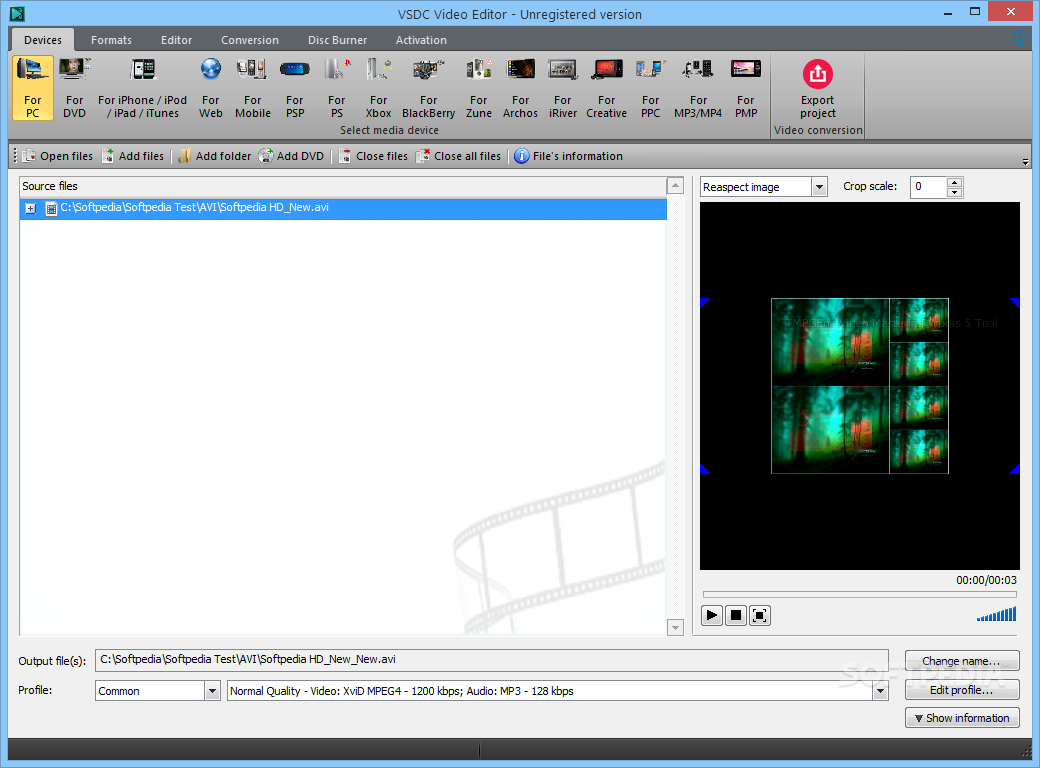The height and width of the screenshot is (768, 1040).
Task: Open the Disc Burner tab
Action: [x=338, y=40]
